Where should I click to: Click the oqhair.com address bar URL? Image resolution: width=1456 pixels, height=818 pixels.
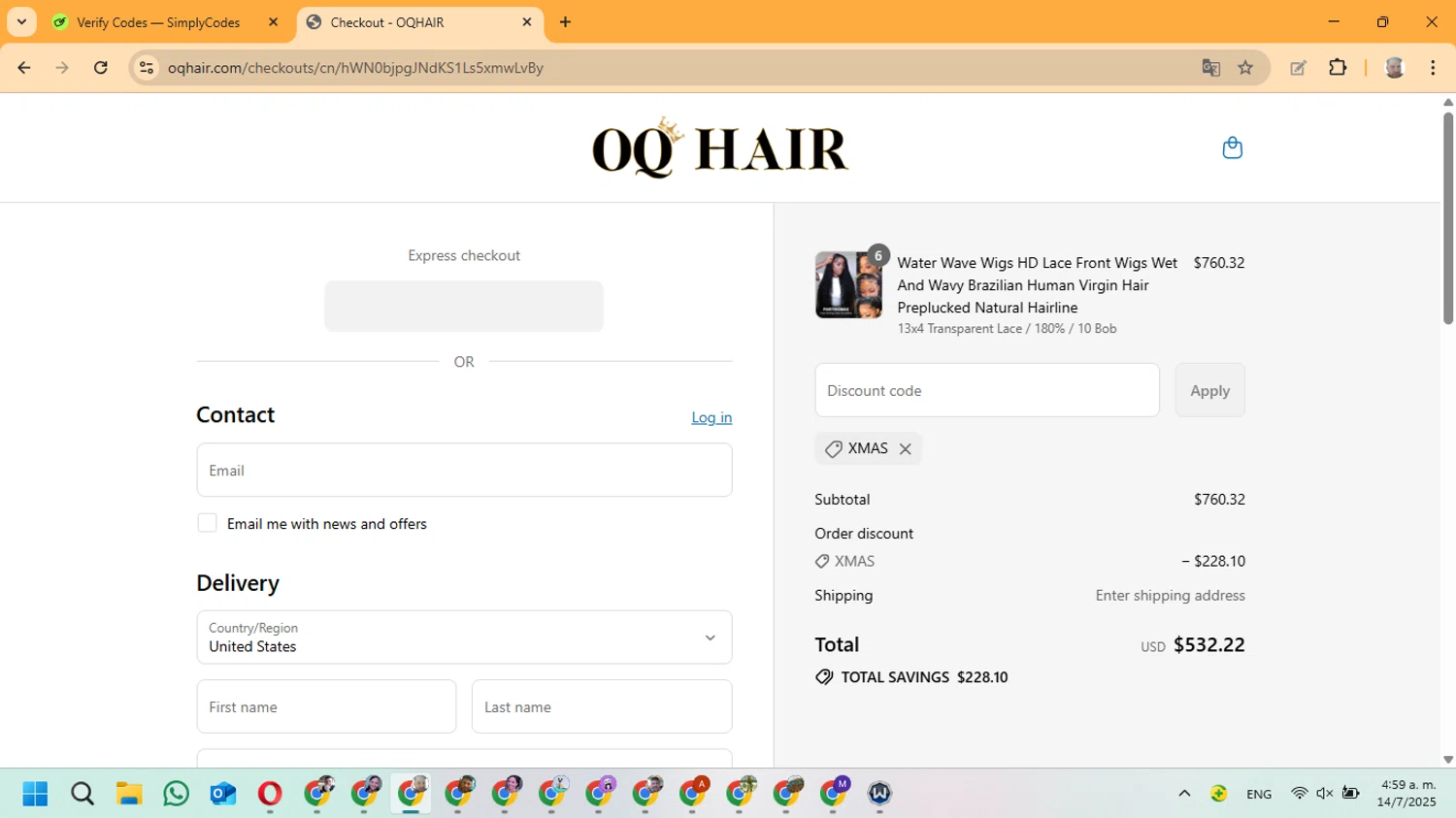355,68
